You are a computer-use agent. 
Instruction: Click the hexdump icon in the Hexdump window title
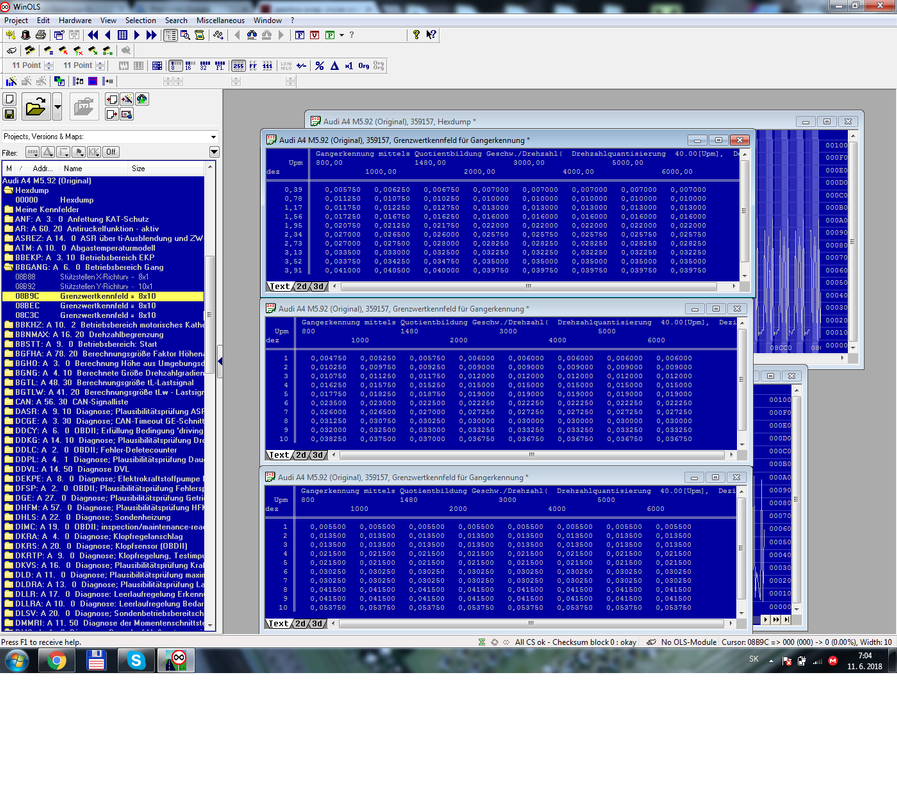coord(315,121)
